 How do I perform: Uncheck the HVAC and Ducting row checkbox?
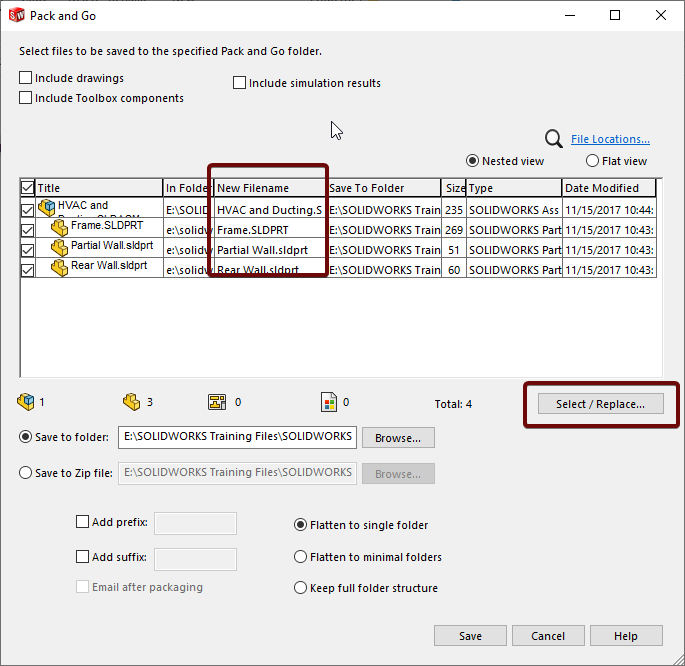tap(27, 210)
